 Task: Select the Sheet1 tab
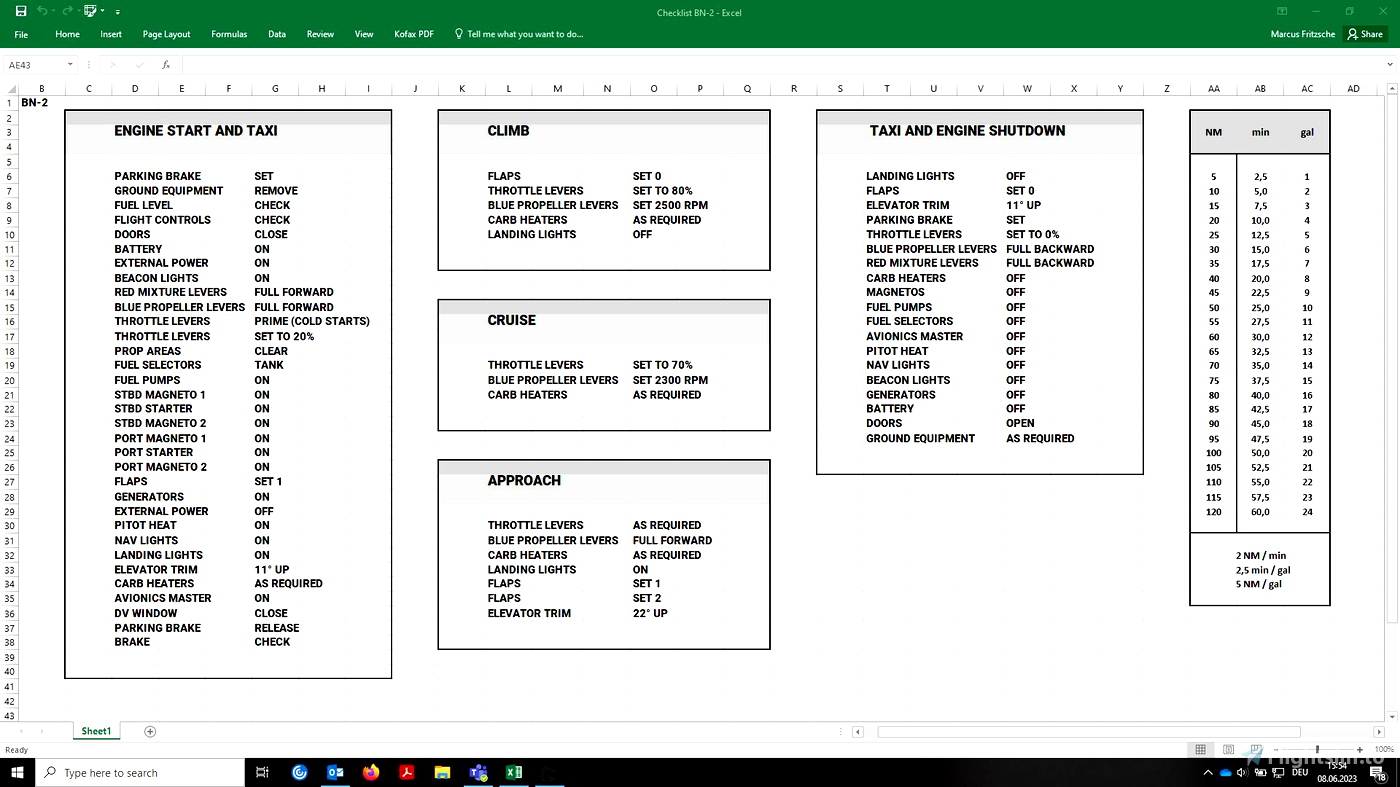pyautogui.click(x=96, y=731)
